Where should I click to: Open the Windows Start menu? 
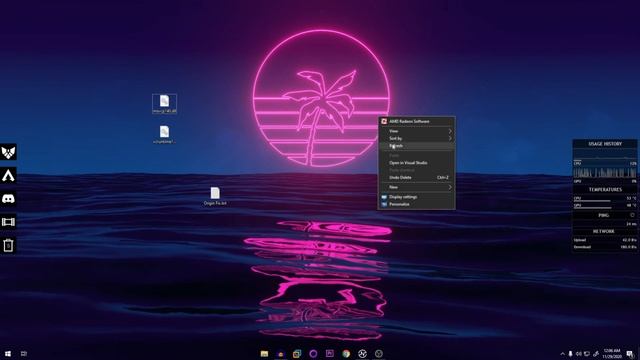(8, 353)
